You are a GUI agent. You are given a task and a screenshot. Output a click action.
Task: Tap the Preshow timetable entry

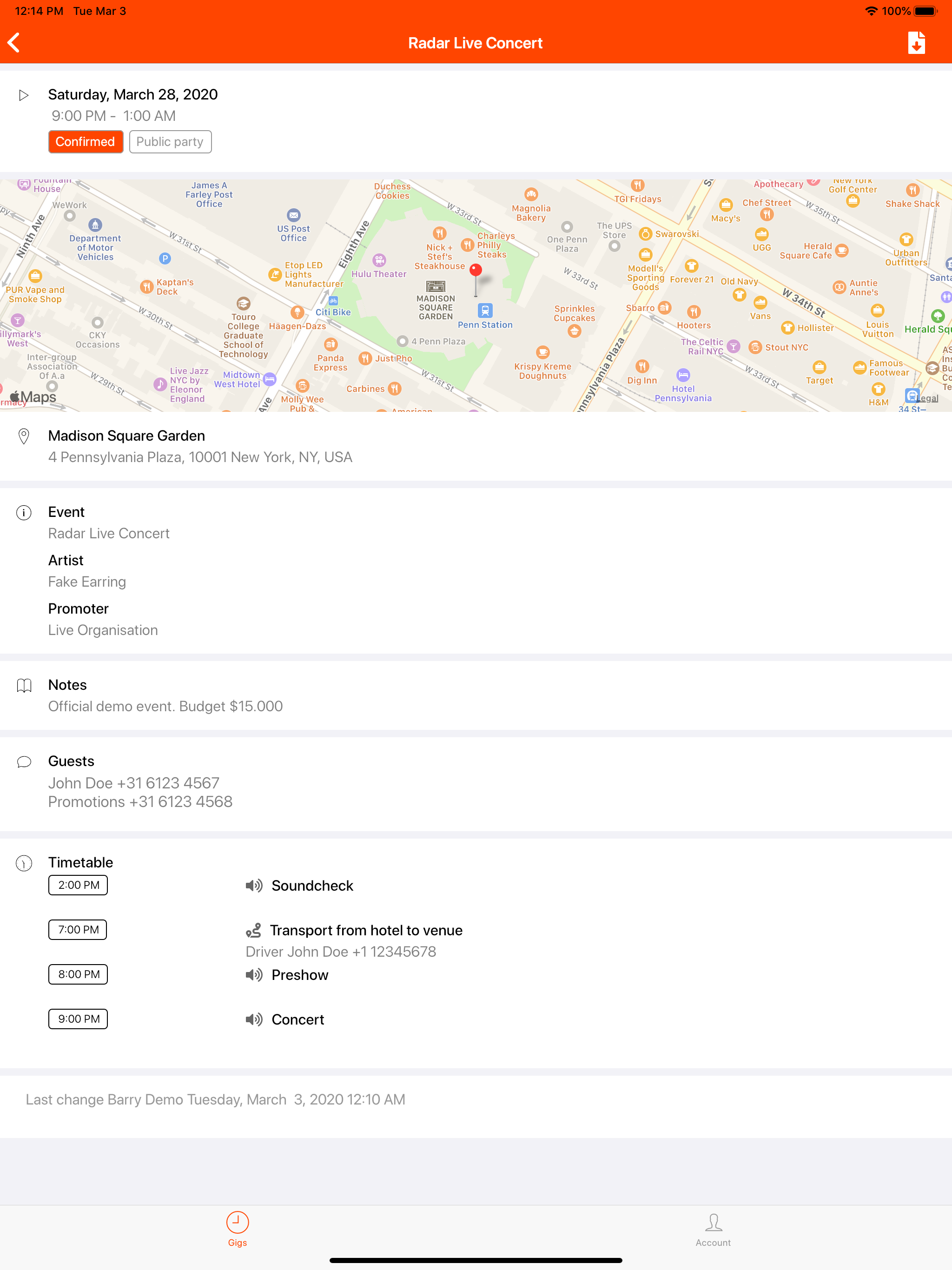pyautogui.click(x=300, y=975)
